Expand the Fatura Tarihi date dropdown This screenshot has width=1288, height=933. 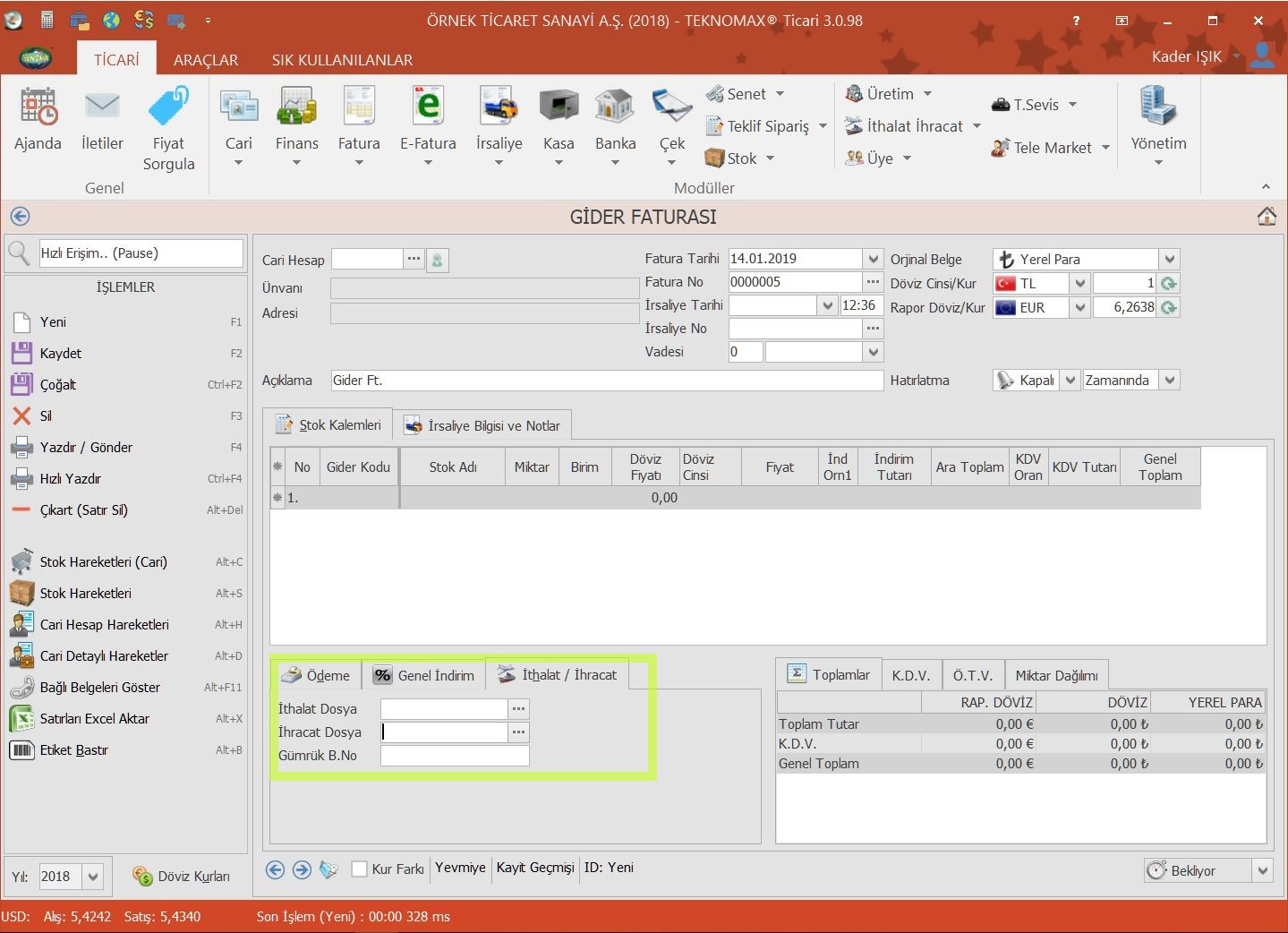click(x=874, y=259)
